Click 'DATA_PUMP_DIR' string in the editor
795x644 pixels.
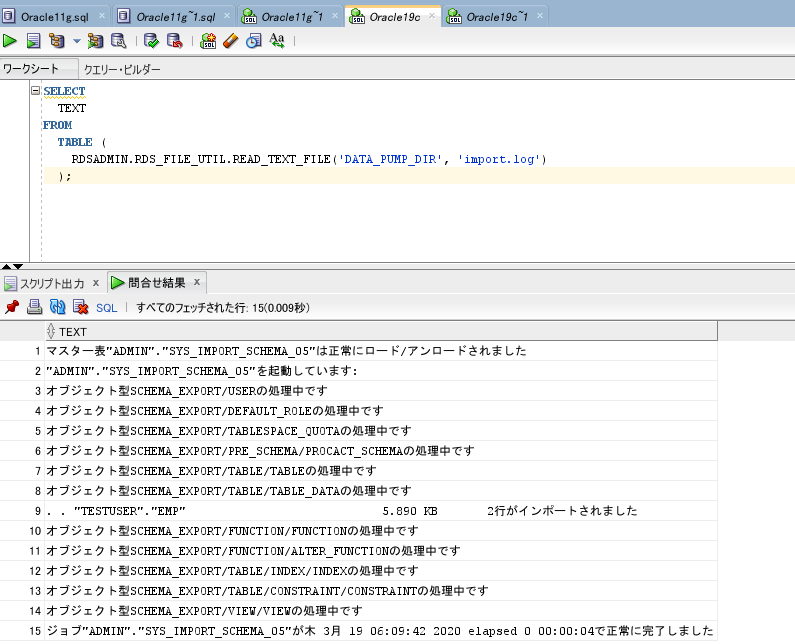tap(390, 159)
